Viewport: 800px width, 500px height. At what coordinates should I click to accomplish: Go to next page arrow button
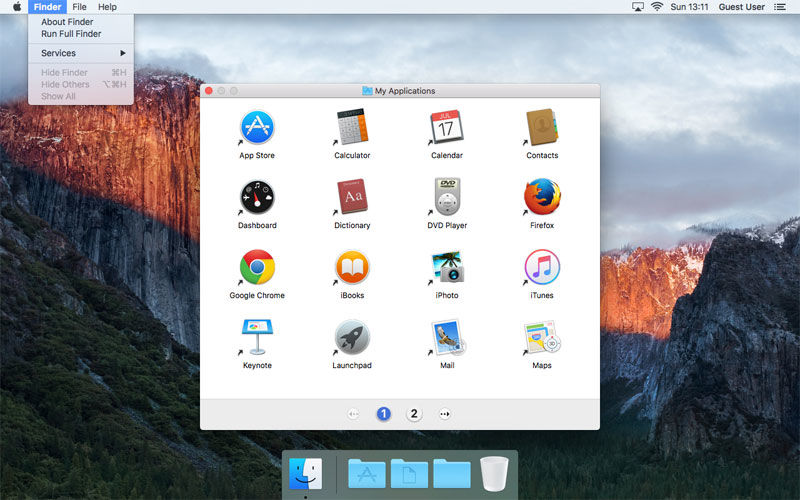445,414
